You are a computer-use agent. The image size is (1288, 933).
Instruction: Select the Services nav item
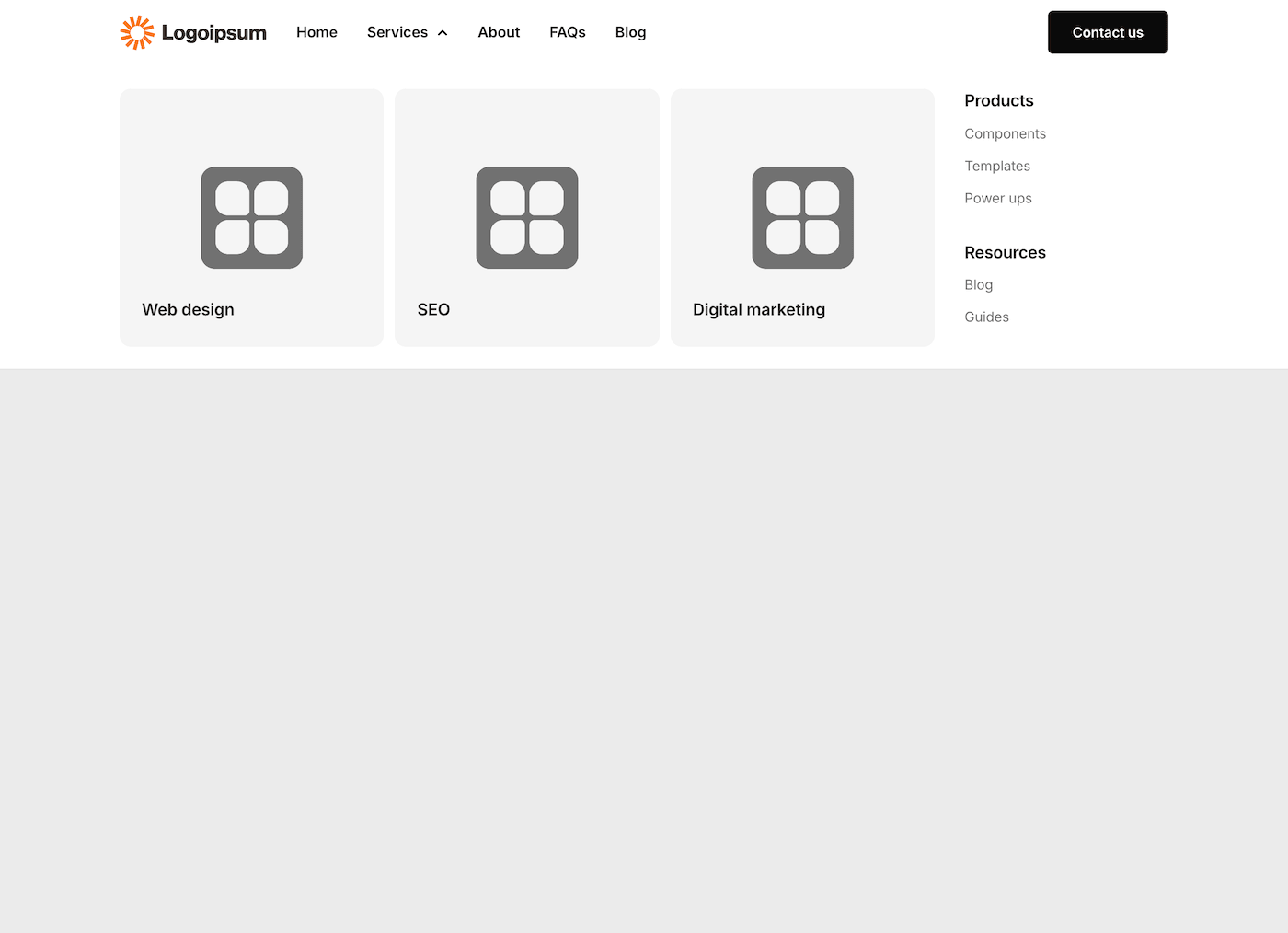coord(397,32)
